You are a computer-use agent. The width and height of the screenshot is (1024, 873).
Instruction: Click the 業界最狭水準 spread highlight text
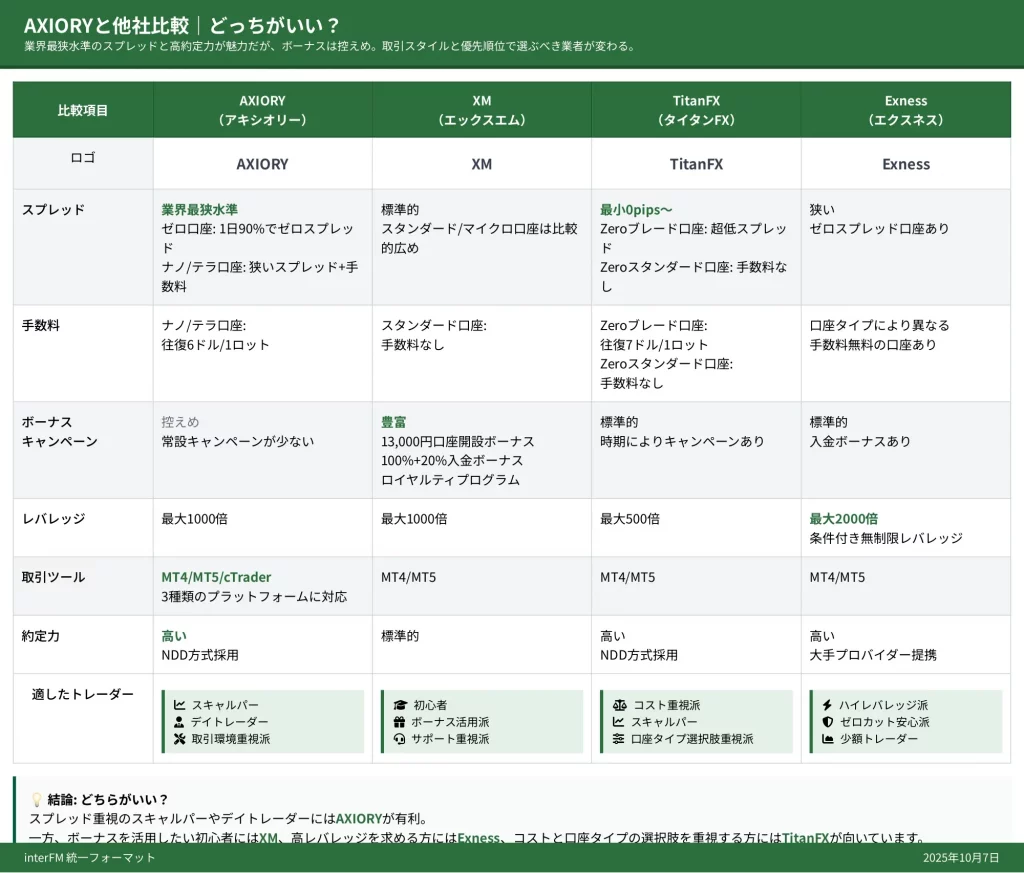199,210
